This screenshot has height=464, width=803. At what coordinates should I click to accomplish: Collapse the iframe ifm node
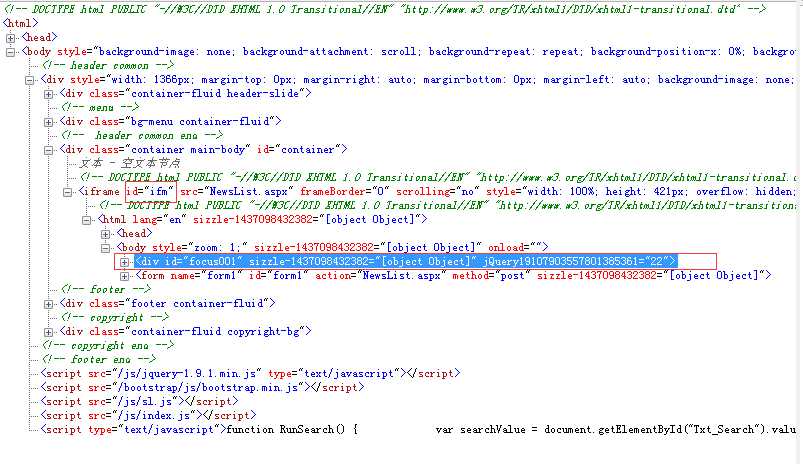click(67, 193)
